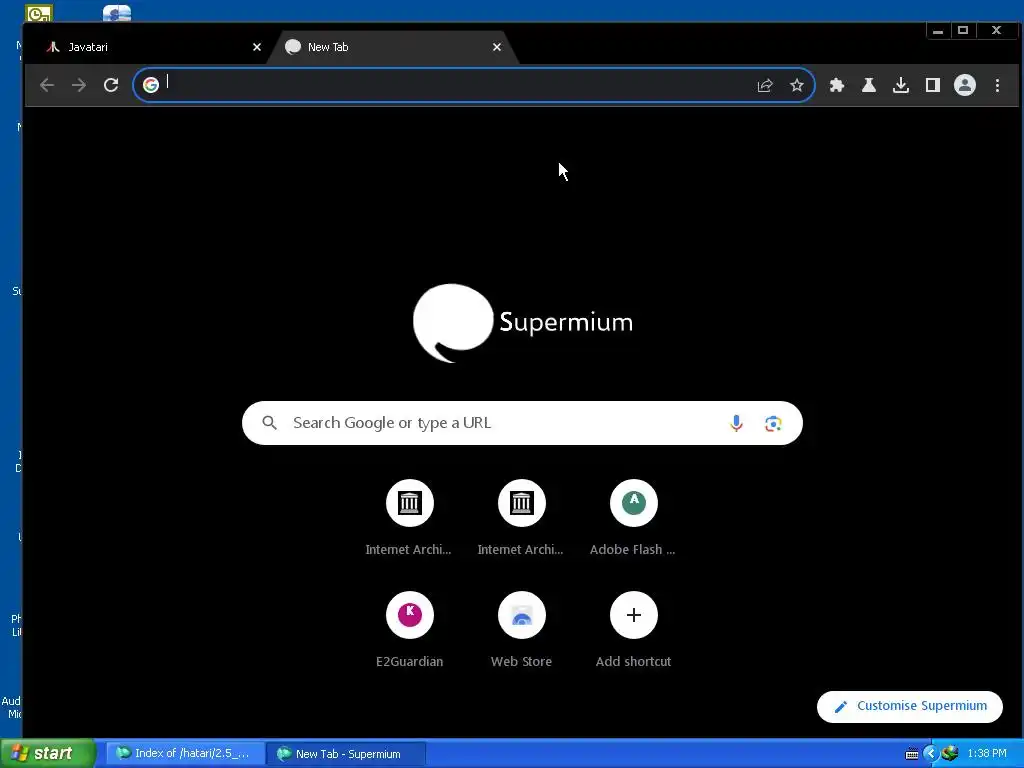
Task: Share this page icon in address bar
Action: point(765,85)
